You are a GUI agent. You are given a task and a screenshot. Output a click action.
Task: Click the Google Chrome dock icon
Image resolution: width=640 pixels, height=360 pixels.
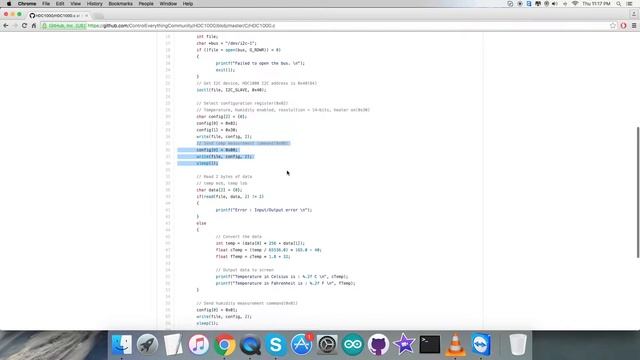pos(224,344)
